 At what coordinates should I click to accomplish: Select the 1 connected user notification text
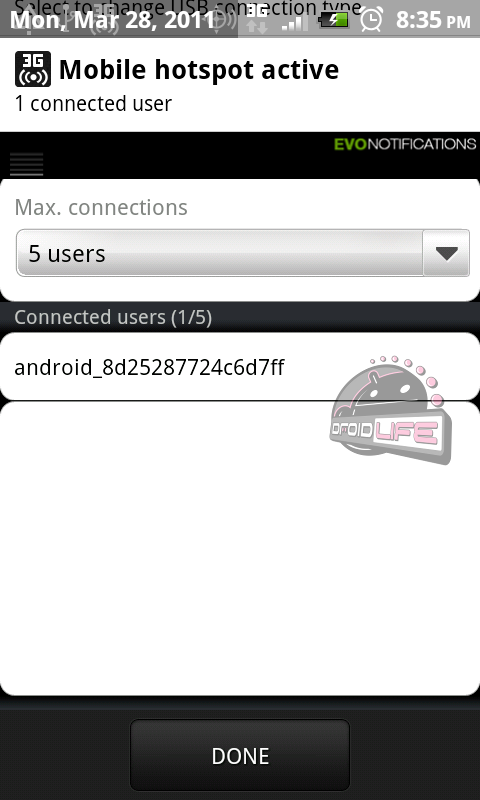(93, 104)
